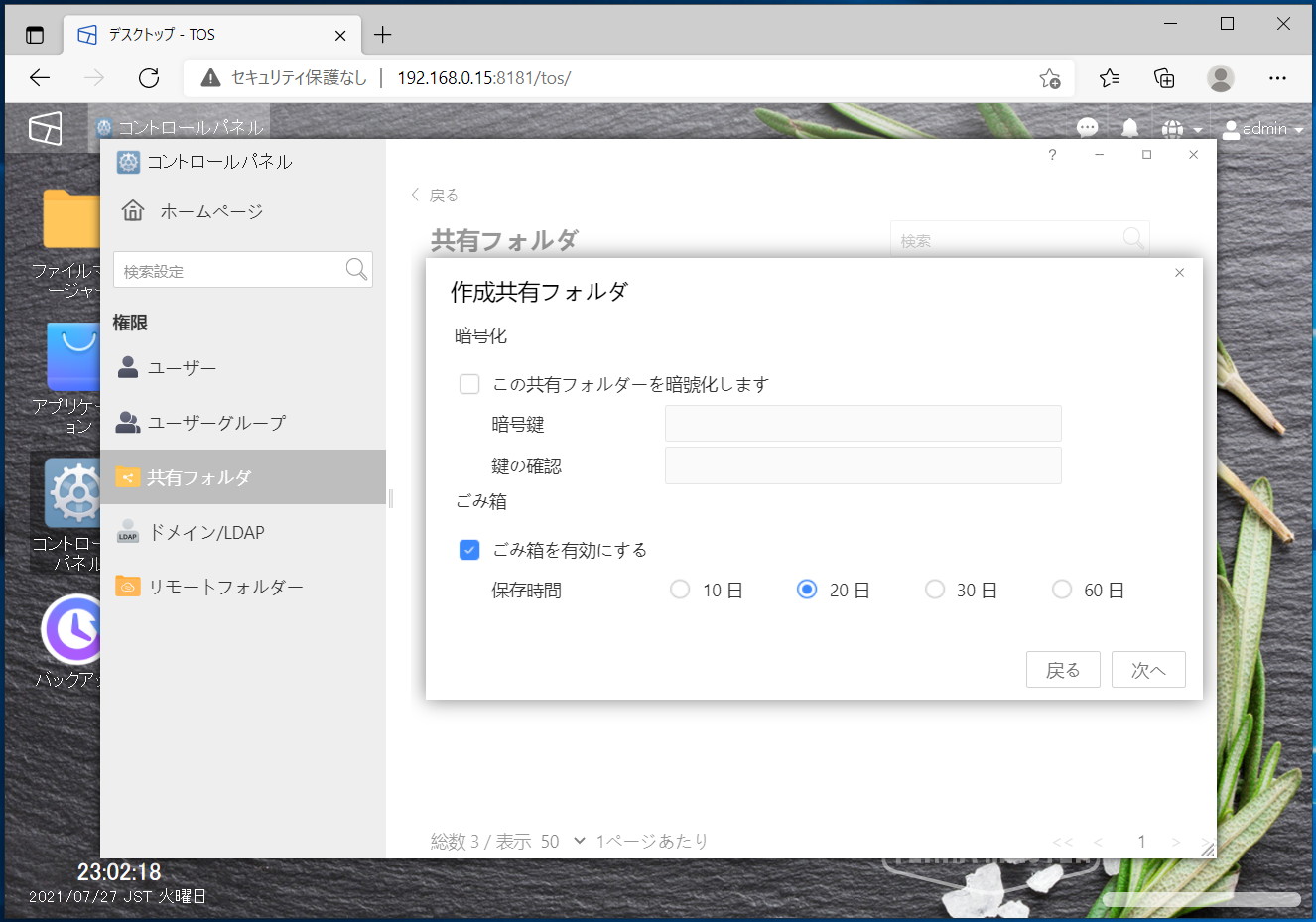Open the notifications bell icon
Image resolution: width=1316 pixels, height=922 pixels.
[x=1130, y=128]
